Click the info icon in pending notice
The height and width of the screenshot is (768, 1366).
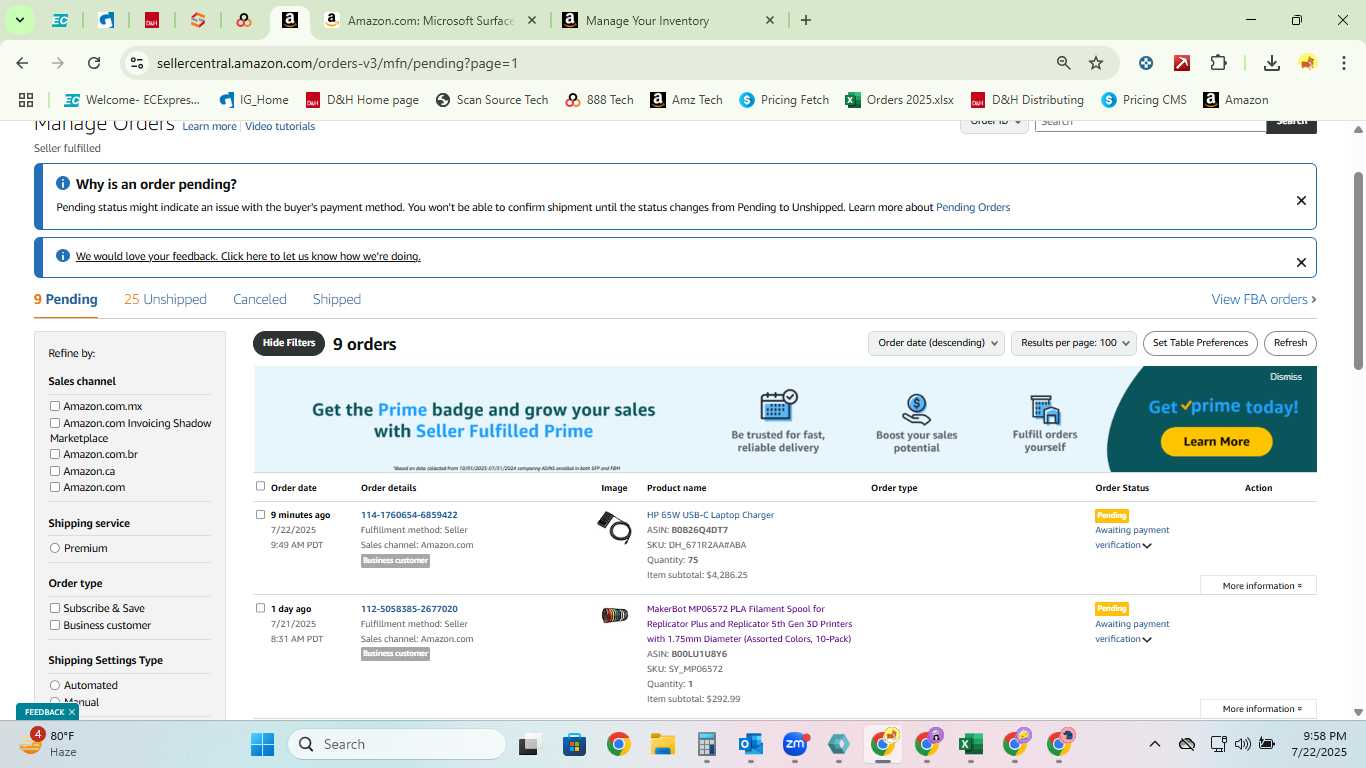[x=63, y=184]
